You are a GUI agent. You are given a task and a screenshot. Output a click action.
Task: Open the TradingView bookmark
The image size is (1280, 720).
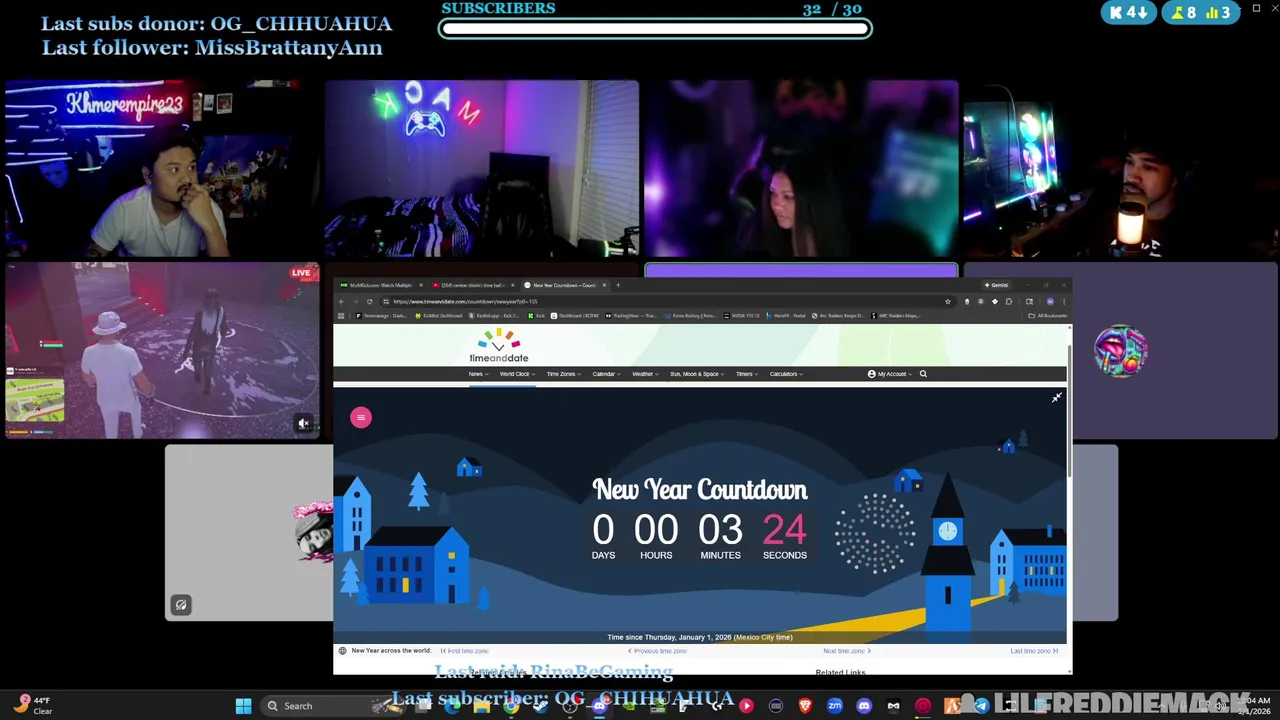(632, 316)
